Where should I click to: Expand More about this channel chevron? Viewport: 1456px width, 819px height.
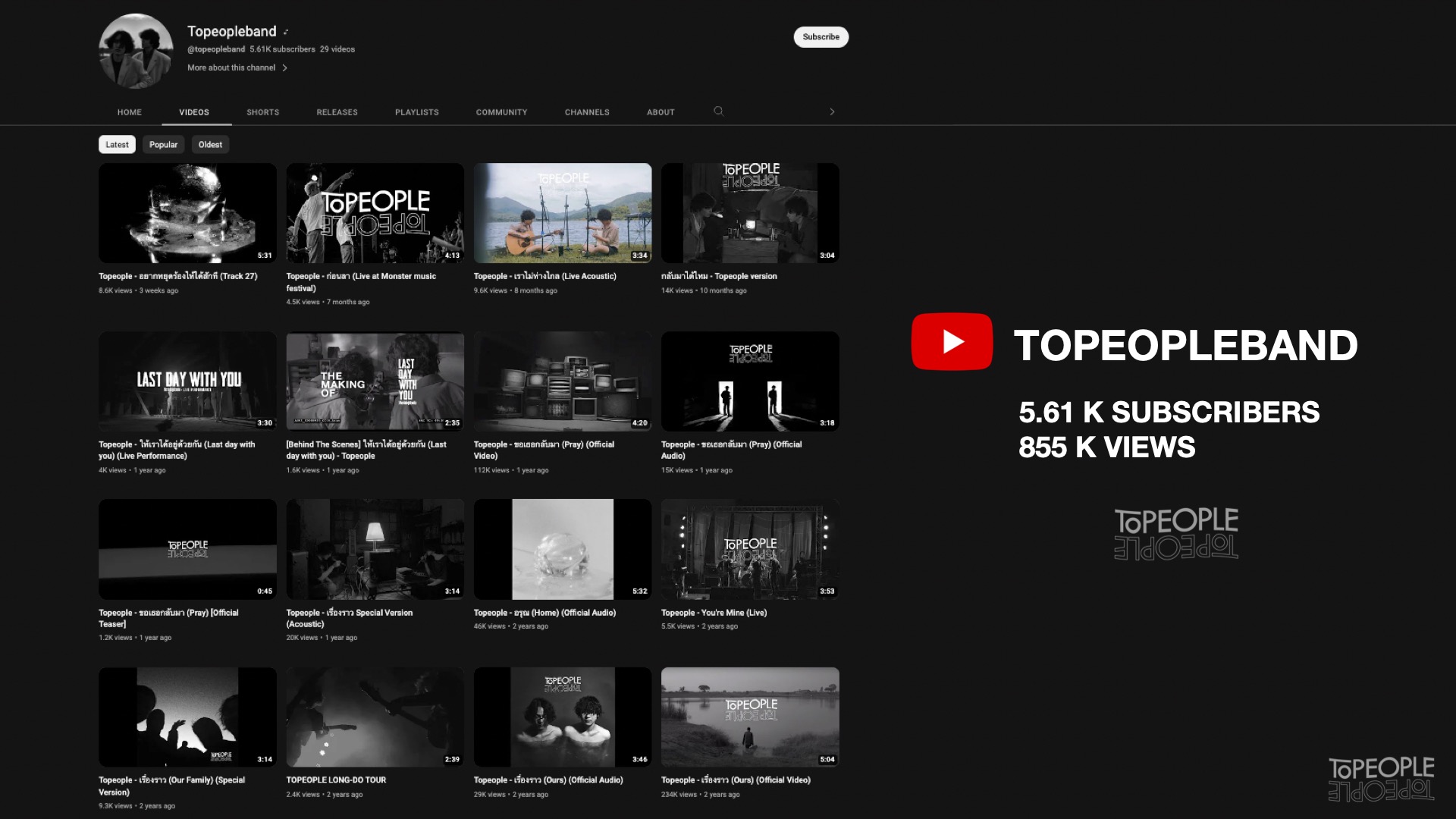[284, 68]
